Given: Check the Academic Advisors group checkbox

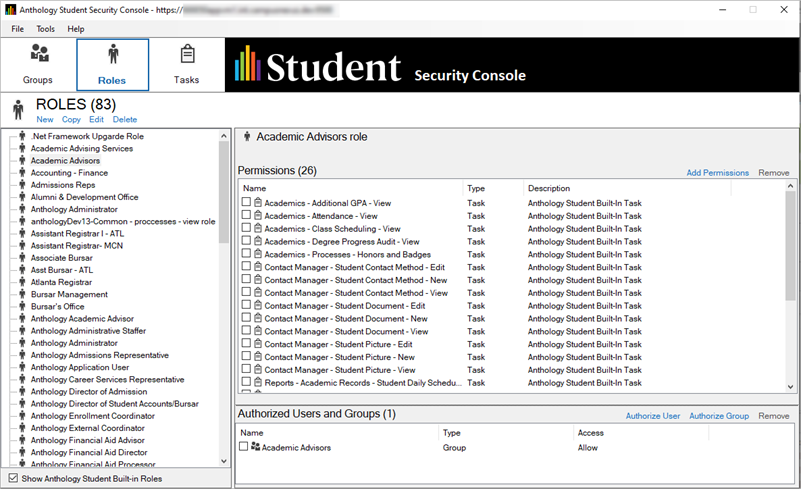Looking at the screenshot, I should pos(244,446).
